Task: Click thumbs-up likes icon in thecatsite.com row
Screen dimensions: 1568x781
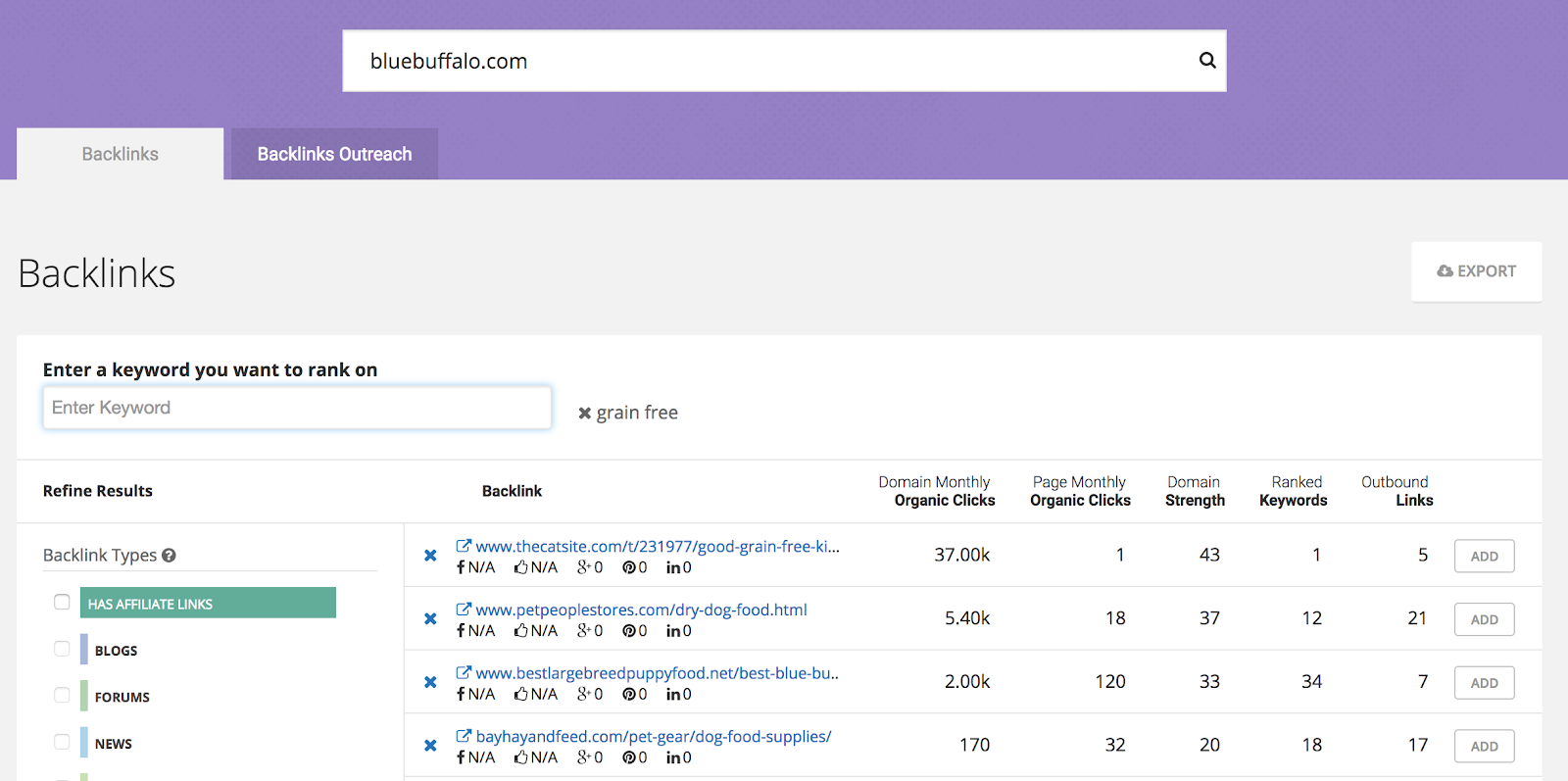Action: point(521,567)
